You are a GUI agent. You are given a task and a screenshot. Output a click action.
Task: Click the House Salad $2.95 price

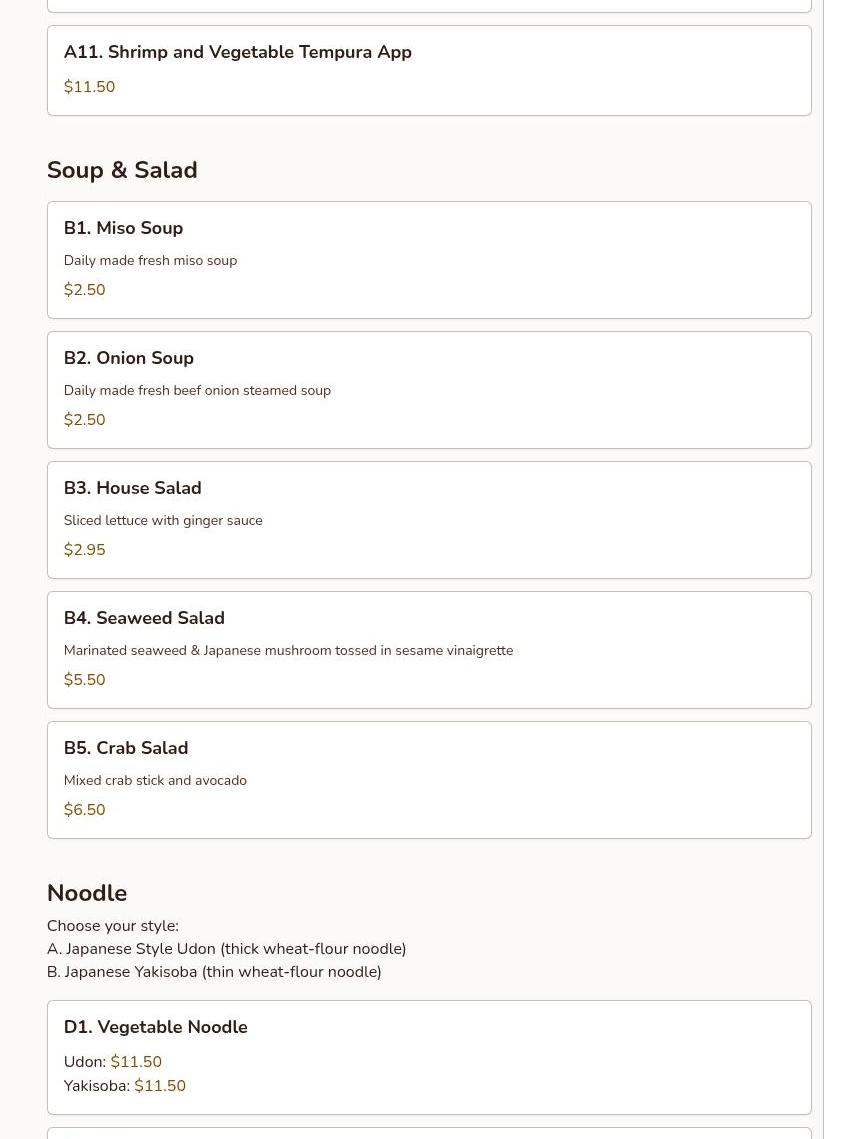point(84,550)
